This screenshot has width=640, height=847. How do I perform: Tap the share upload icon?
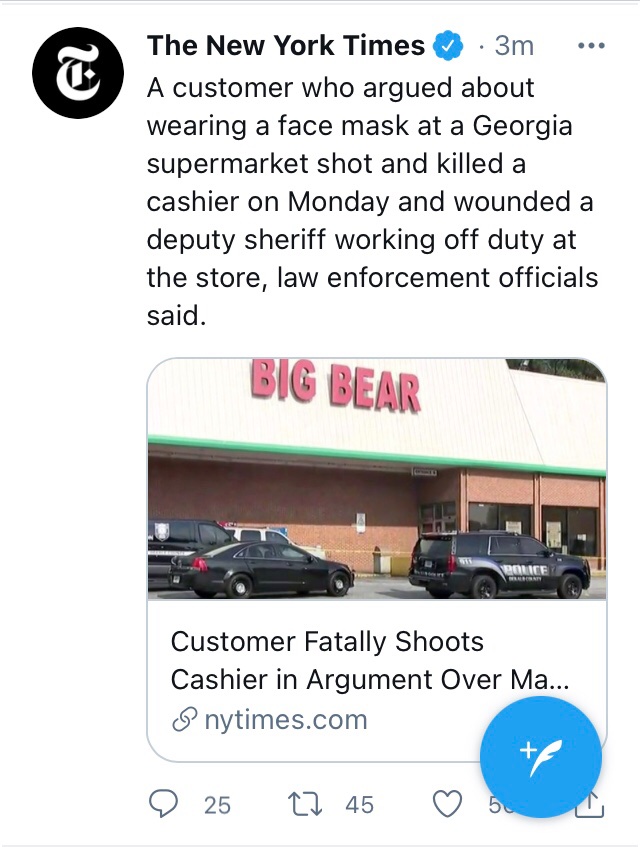point(590,804)
